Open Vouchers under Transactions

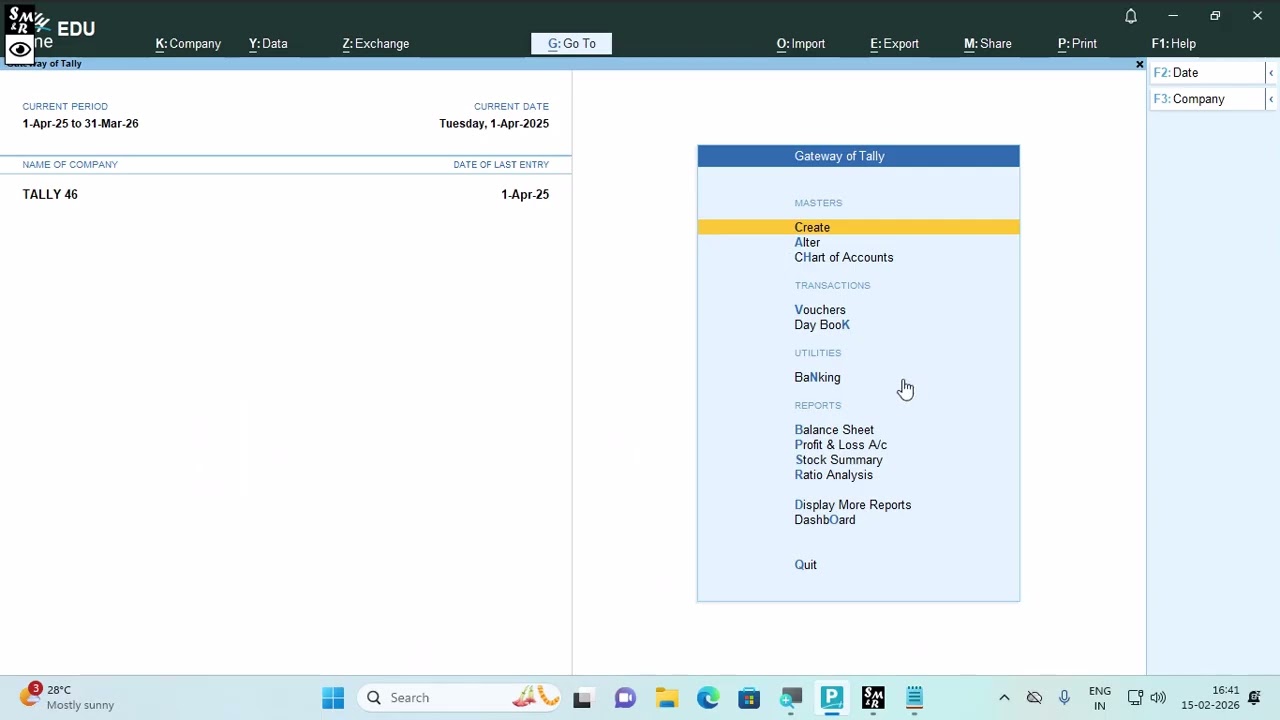coord(820,310)
